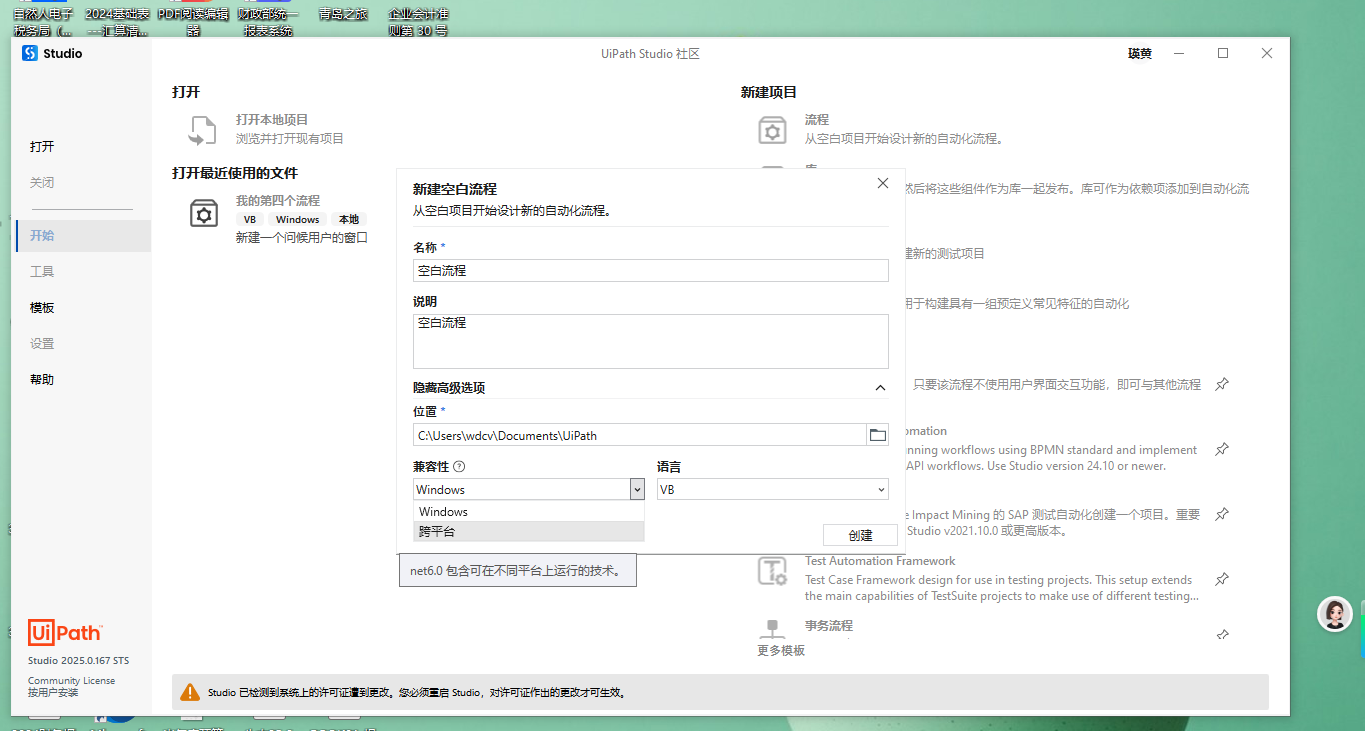Pin the SAP 测试自动化 template

1221,514
